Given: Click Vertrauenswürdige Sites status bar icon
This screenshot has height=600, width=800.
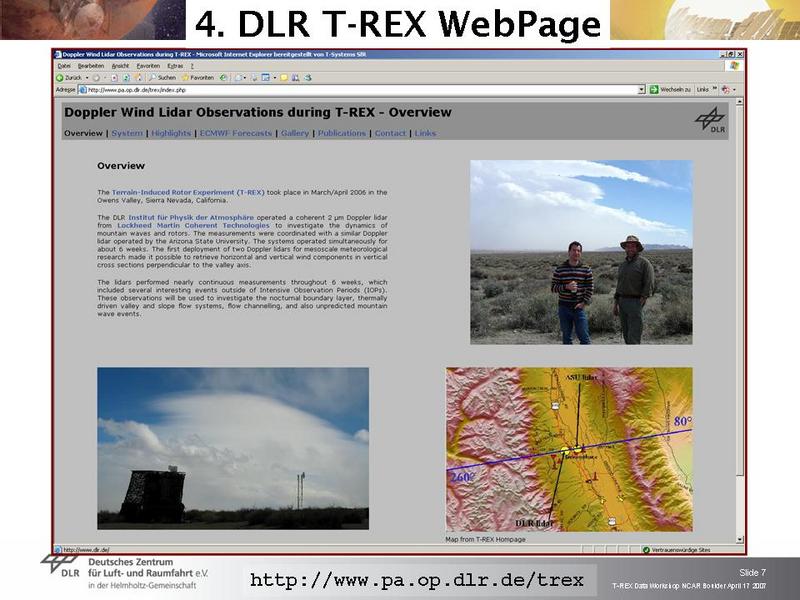Looking at the screenshot, I should coord(646,550).
